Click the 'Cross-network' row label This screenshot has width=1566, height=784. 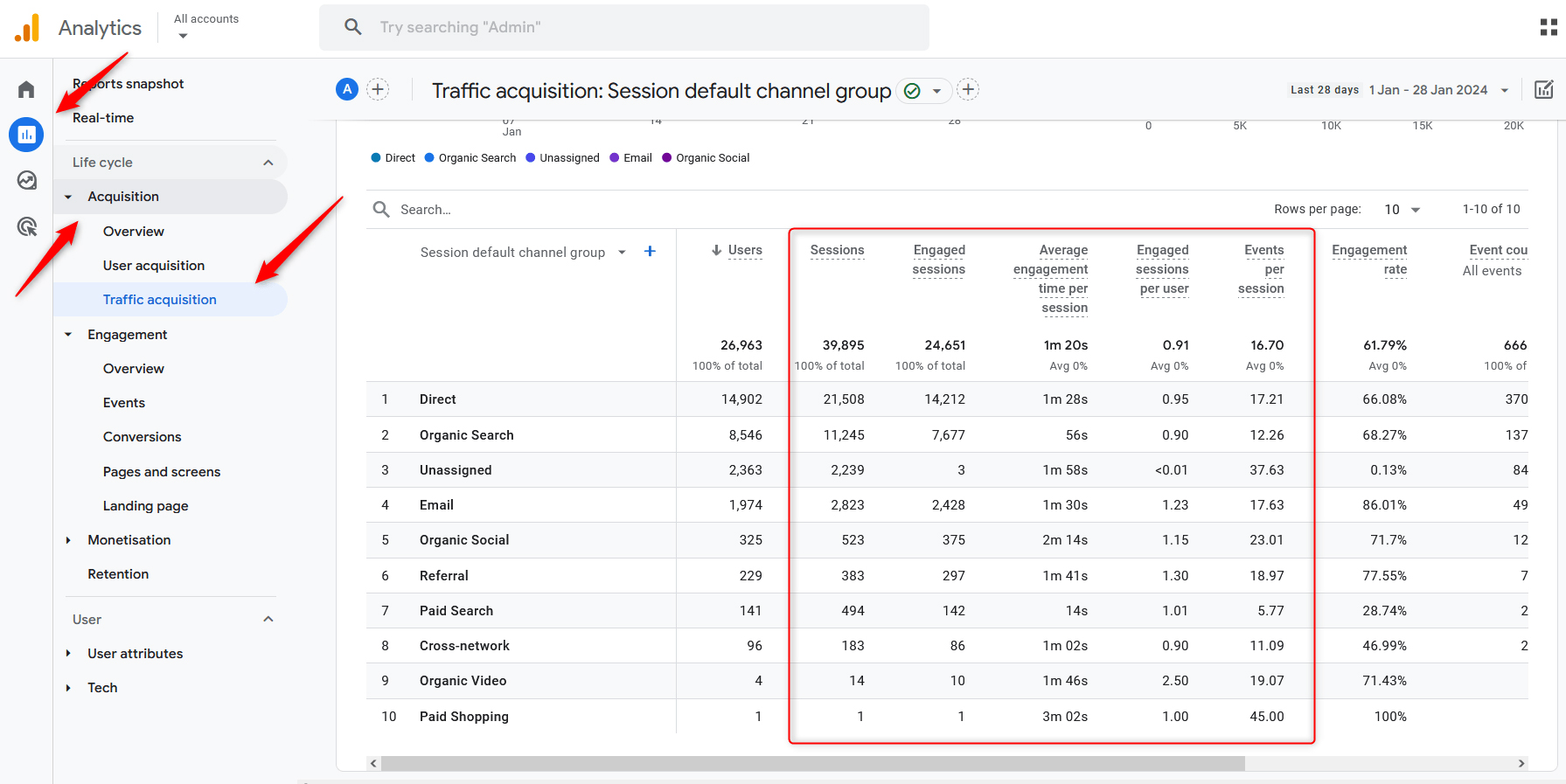464,646
